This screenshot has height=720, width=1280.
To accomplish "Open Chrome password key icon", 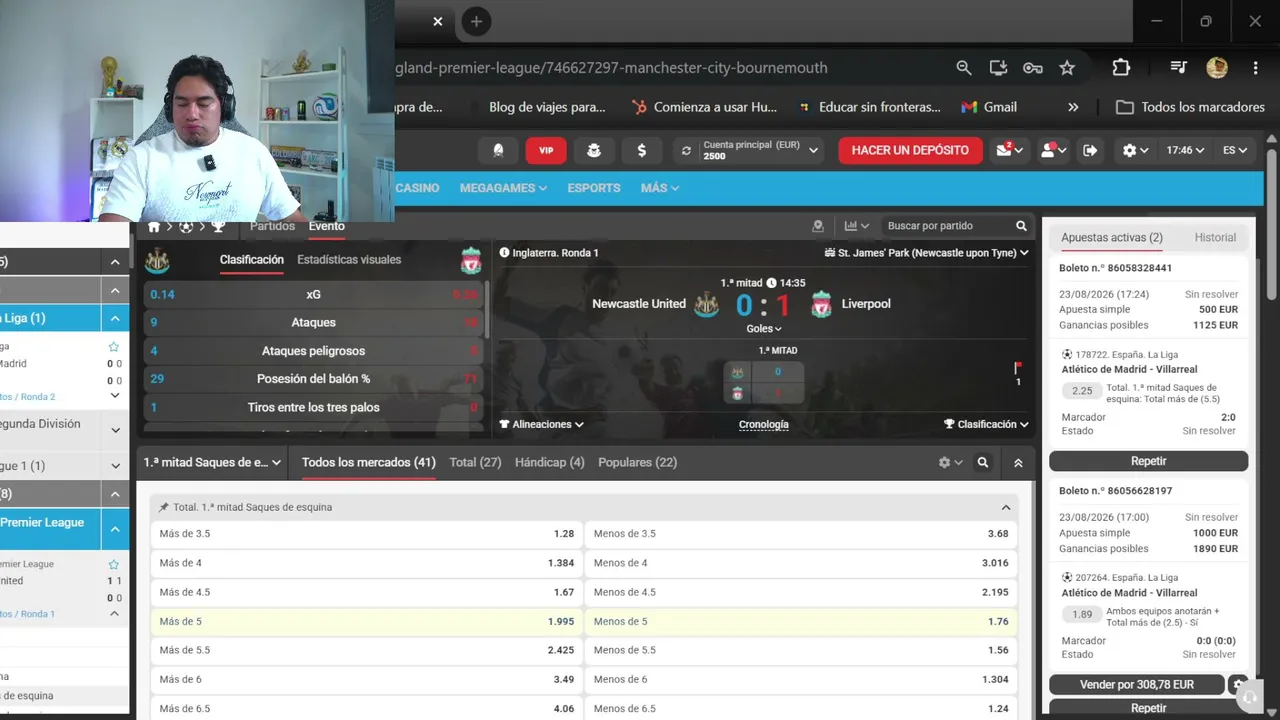I will point(1032,68).
